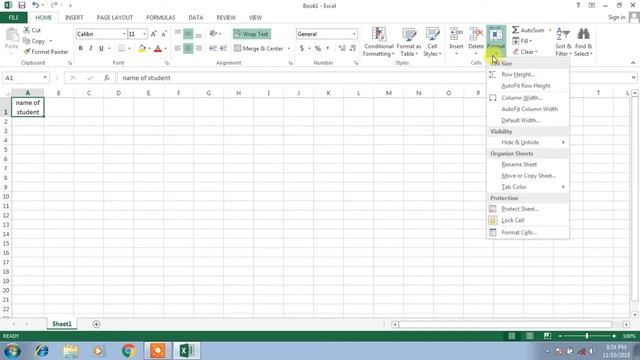Screen dimensions: 640x360
Task: Click the Accounting Number Format dollar icon
Action: click(302, 48)
